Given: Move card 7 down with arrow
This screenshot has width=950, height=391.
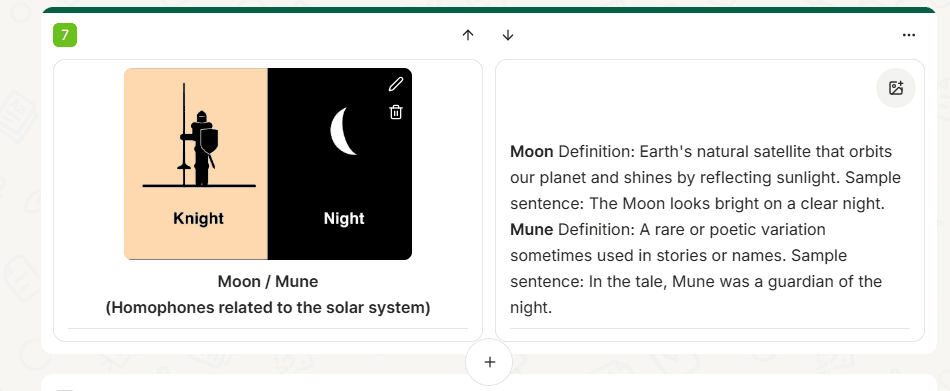Looking at the screenshot, I should pos(508,35).
